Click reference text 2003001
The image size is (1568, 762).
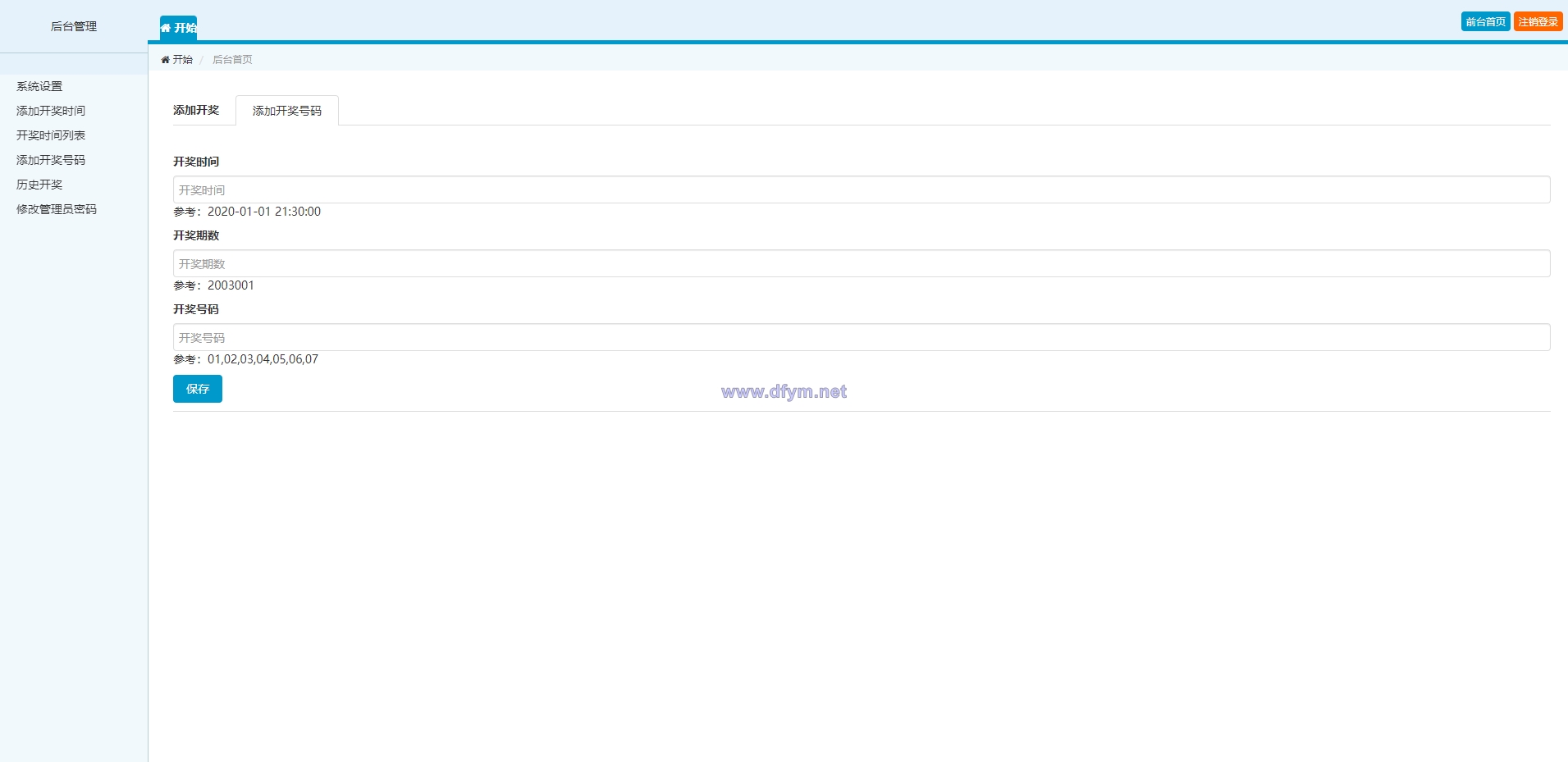coord(231,285)
